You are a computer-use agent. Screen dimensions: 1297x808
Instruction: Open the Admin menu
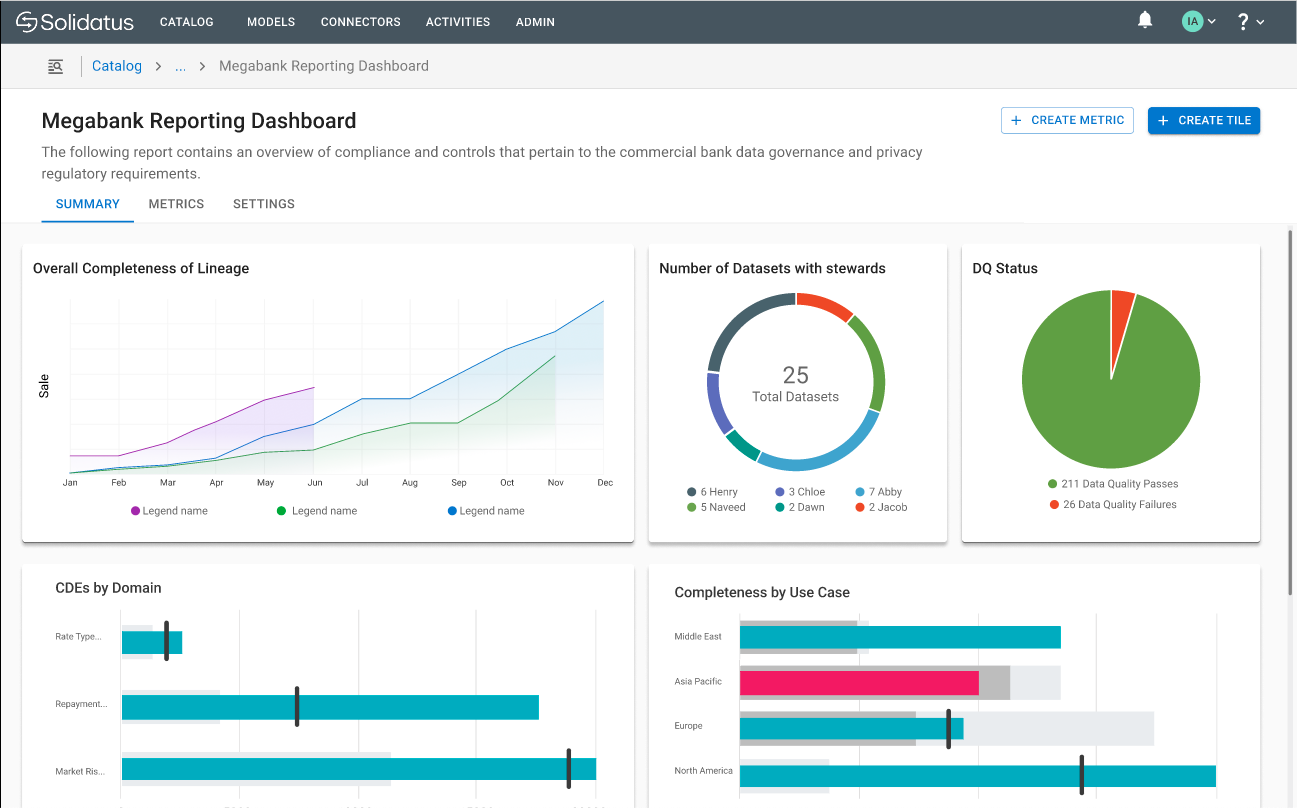point(535,21)
